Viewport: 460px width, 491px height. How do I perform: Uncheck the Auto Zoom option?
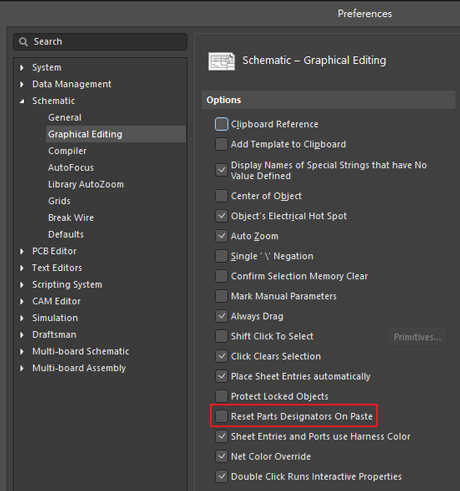[221, 236]
